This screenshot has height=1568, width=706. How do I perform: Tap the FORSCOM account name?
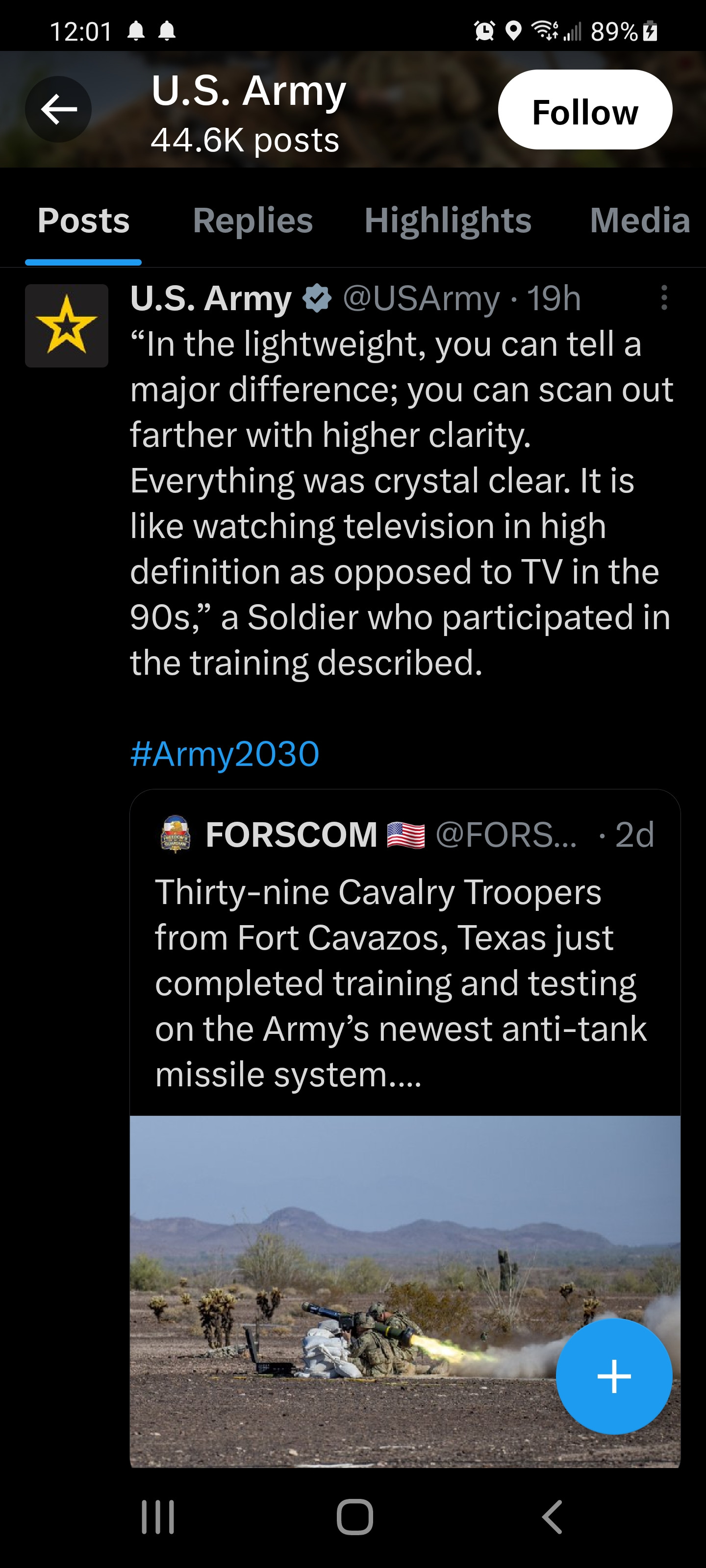click(x=292, y=834)
